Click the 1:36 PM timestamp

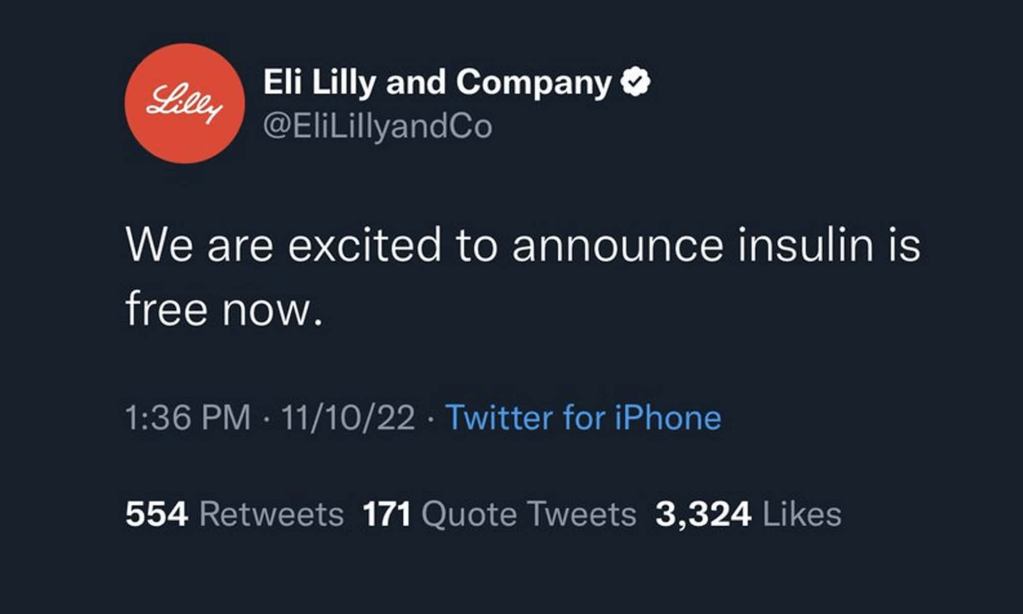pyautogui.click(x=188, y=418)
